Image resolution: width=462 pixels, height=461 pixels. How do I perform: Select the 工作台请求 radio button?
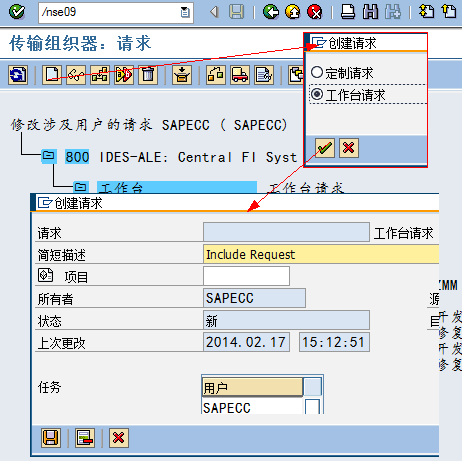pos(317,94)
